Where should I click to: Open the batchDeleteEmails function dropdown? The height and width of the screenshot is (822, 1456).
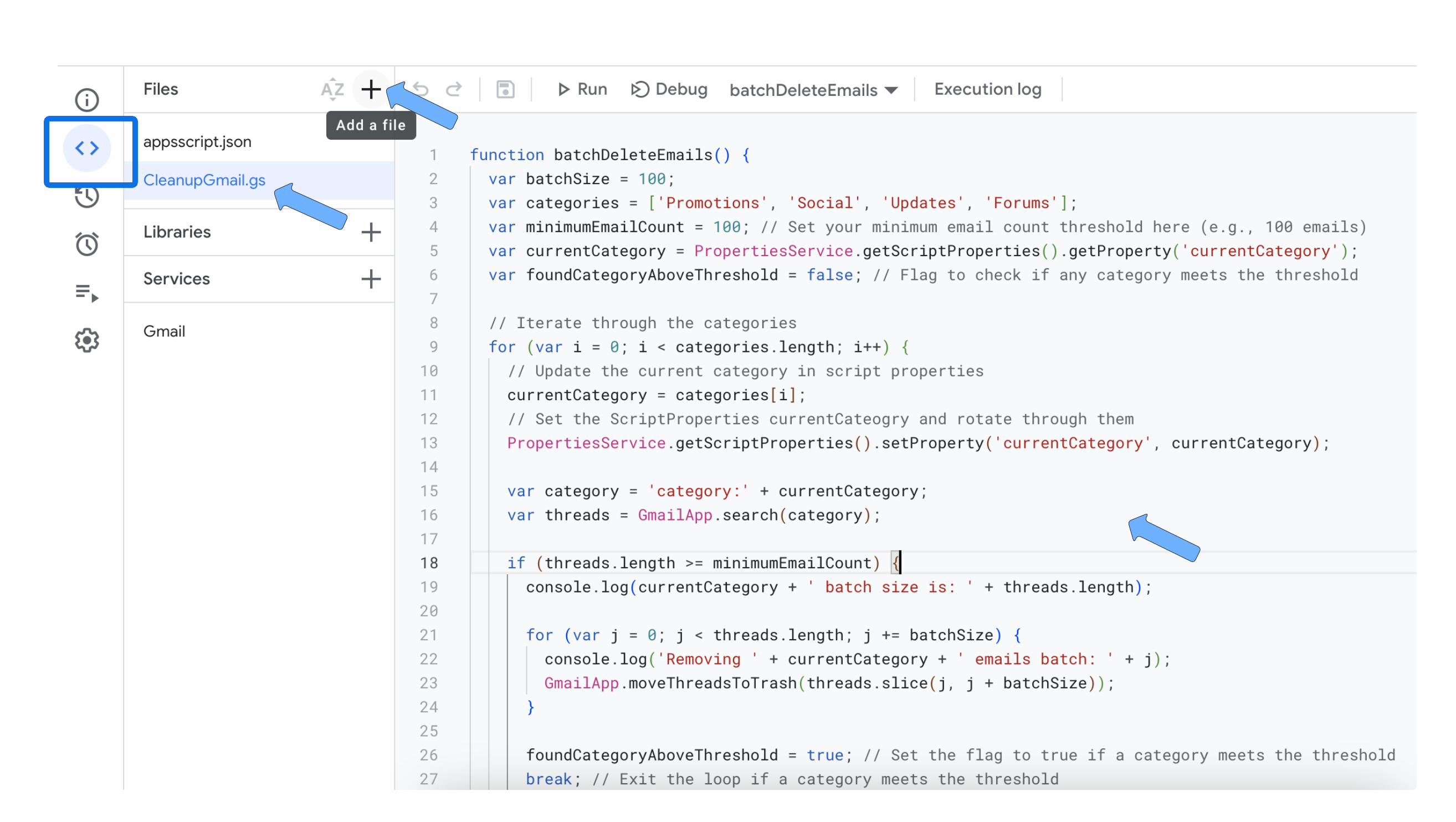pyautogui.click(x=813, y=90)
